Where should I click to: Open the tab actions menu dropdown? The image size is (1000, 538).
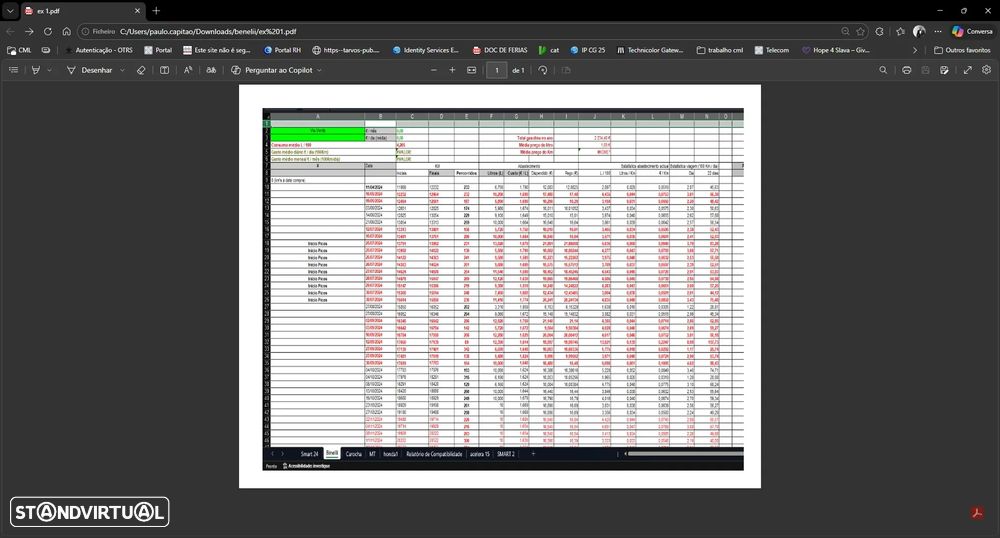click(x=10, y=11)
